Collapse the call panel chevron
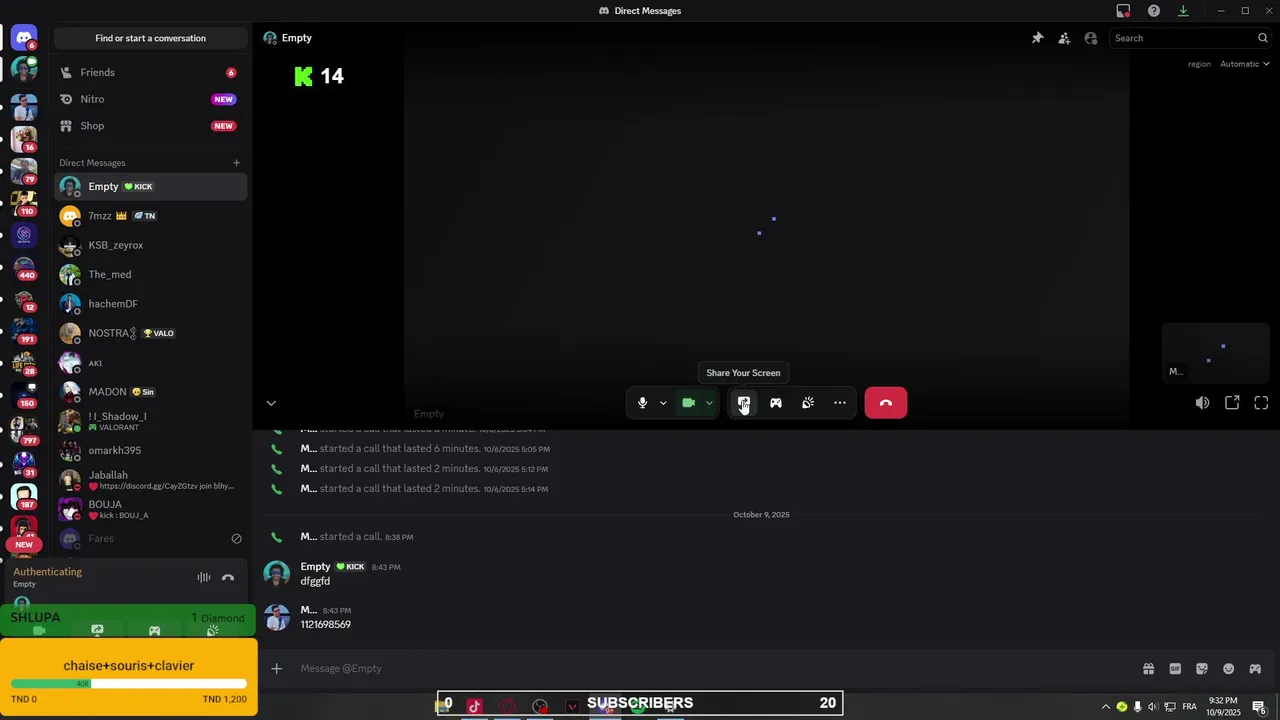This screenshot has width=1280, height=720. [x=271, y=403]
